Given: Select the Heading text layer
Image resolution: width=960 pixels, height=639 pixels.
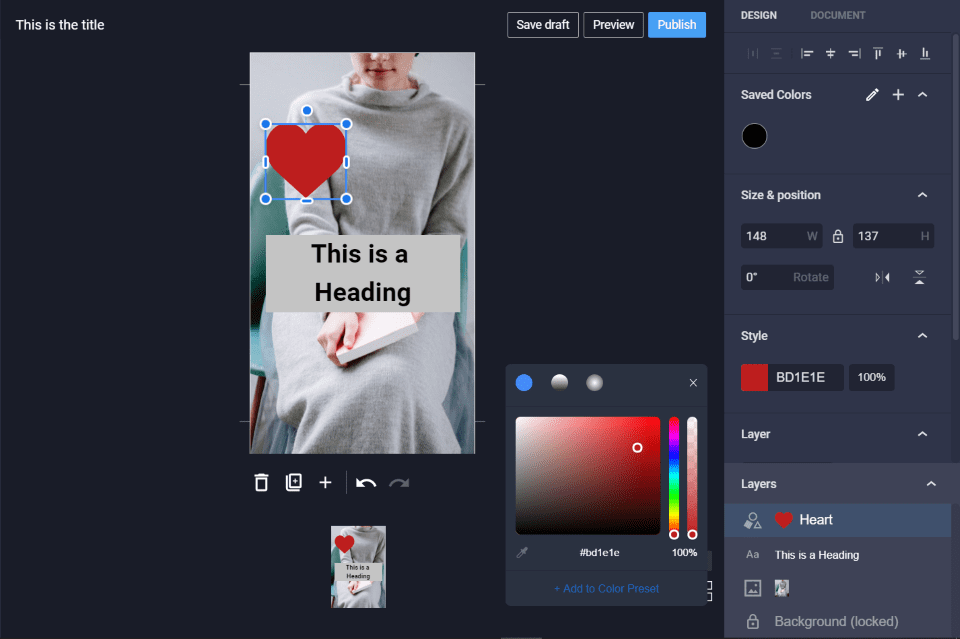Looking at the screenshot, I should pos(816,555).
